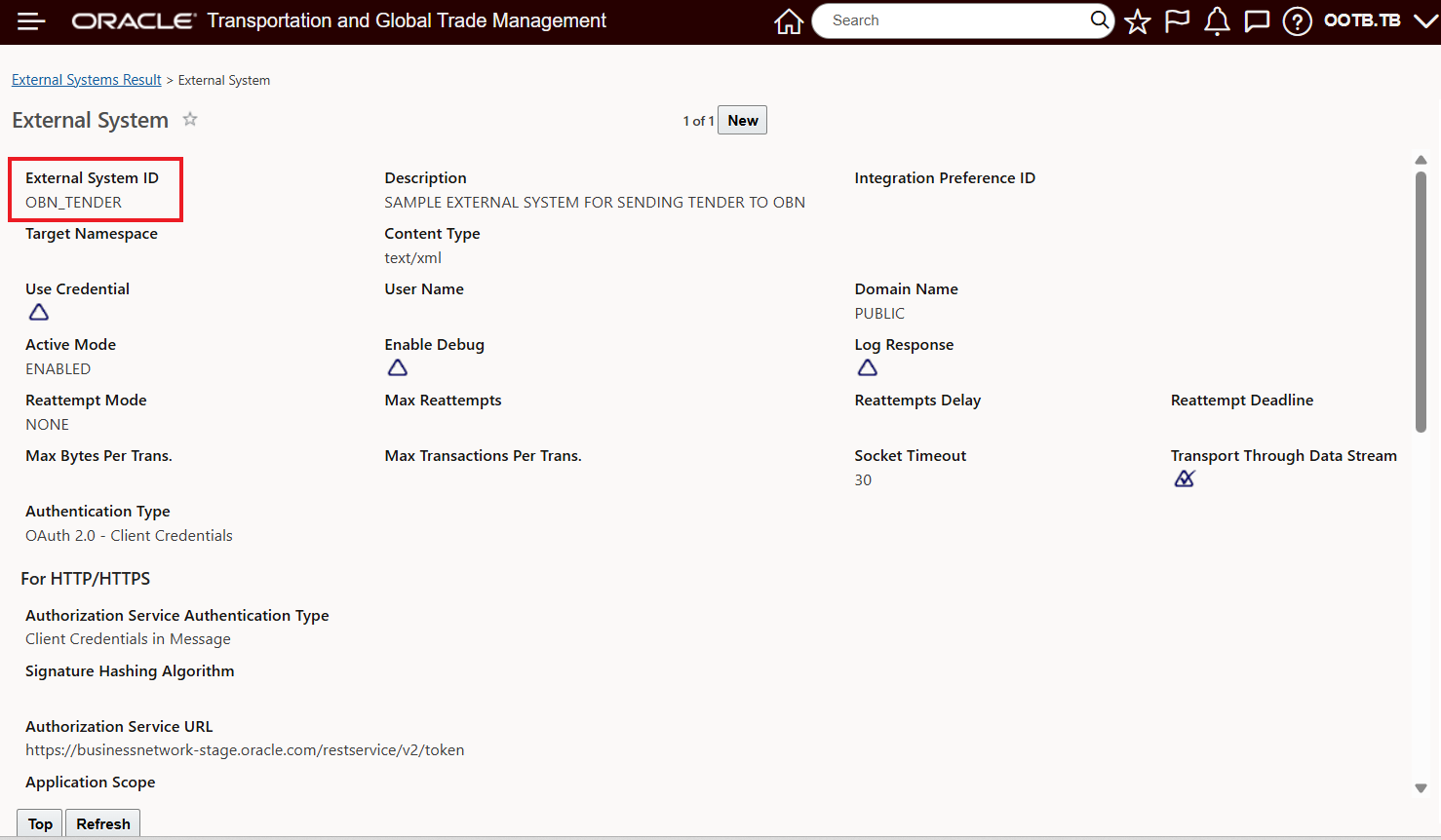Viewport: 1441px width, 840px height.
Task: Click Client Credentials in Message value
Action: (128, 639)
